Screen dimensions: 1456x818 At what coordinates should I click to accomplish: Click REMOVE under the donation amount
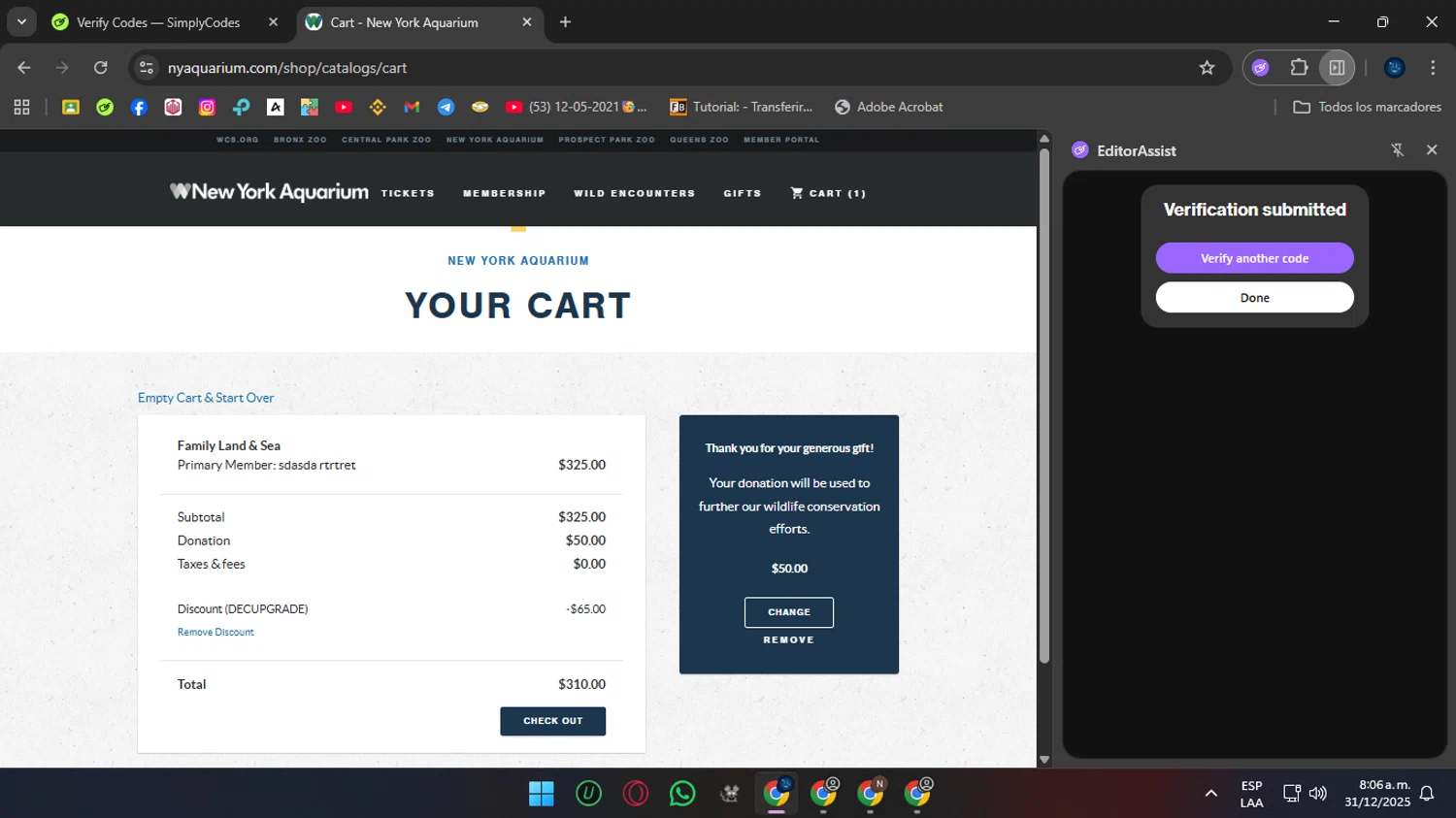point(789,640)
